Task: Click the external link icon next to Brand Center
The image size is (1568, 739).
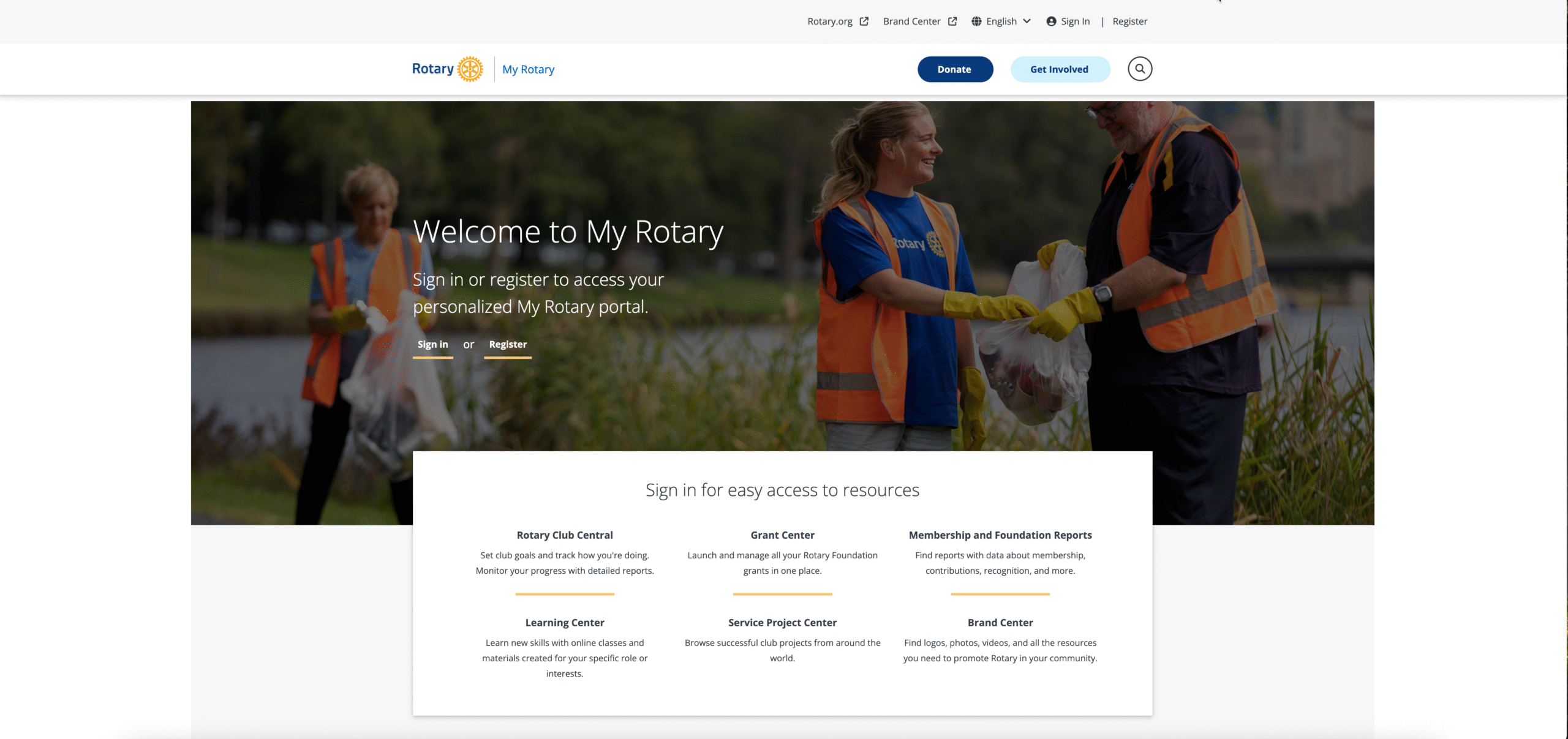Action: [952, 21]
